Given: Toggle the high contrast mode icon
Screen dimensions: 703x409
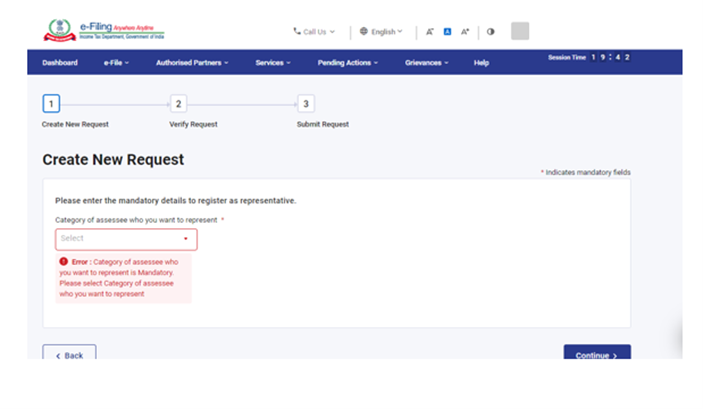Looking at the screenshot, I should [491, 32].
